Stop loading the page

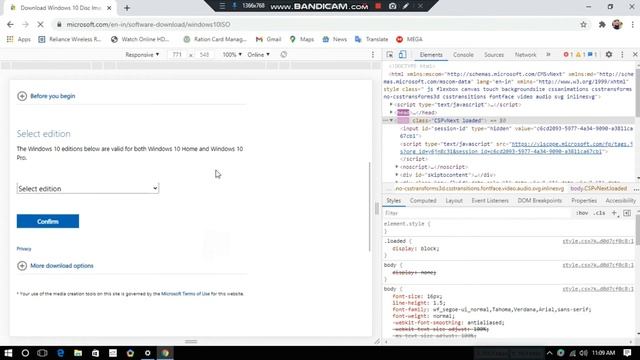(x=40, y=24)
